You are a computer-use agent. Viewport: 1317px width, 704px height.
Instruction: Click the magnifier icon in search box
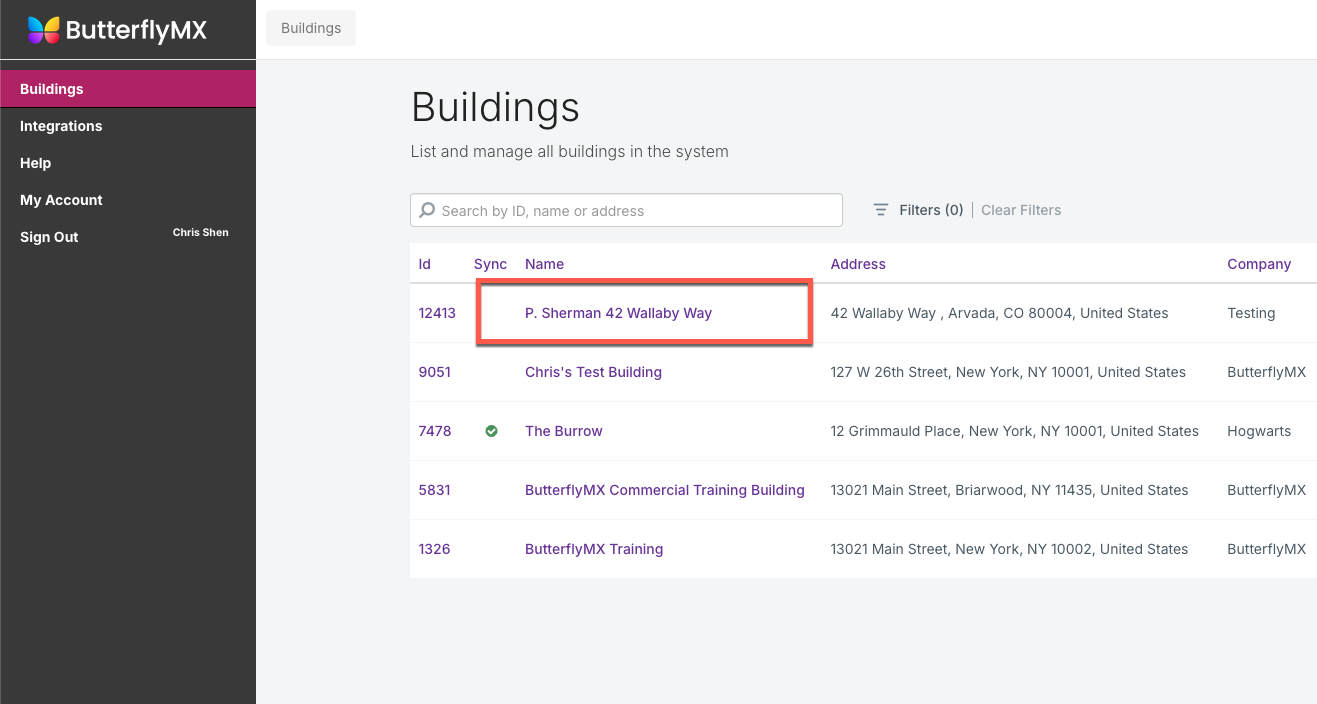(x=428, y=211)
